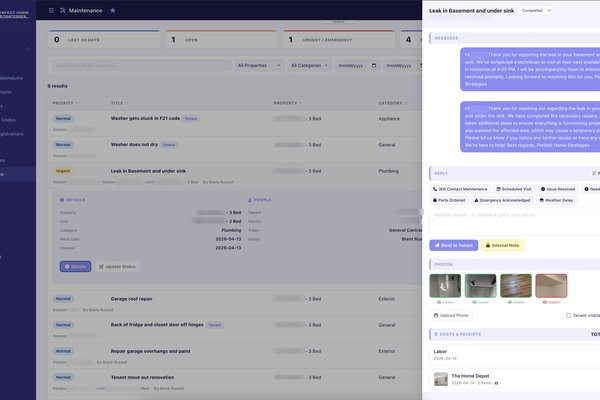Open Repair garage overhangs and paint row
Image resolution: width=600 pixels, height=400 pixels.
point(235,356)
